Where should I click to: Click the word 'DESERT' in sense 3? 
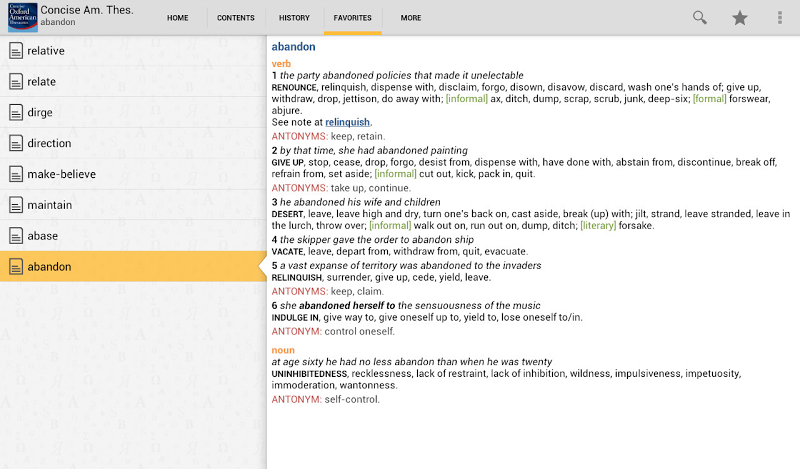point(287,214)
